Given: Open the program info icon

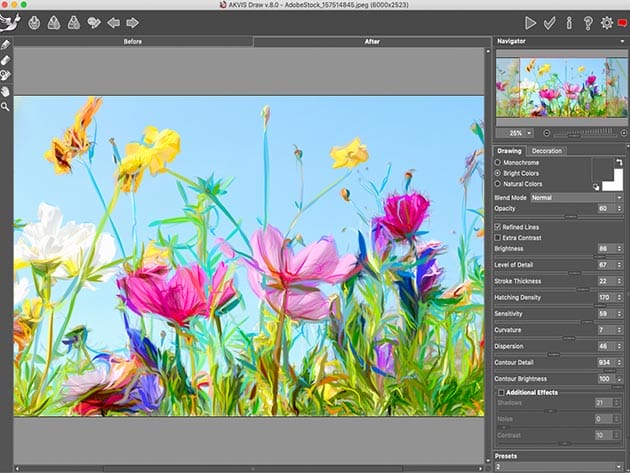Looking at the screenshot, I should pos(569,22).
